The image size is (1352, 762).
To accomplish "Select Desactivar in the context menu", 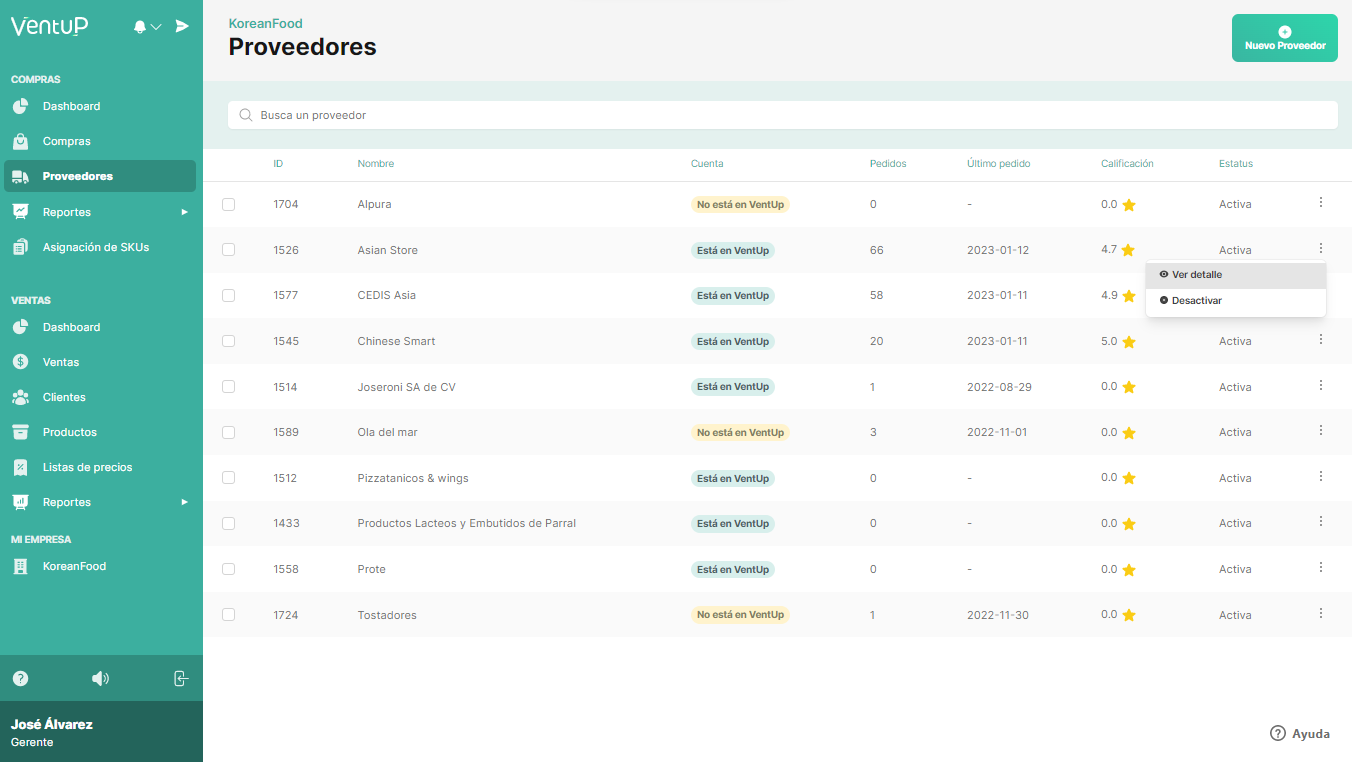I will (x=1196, y=301).
